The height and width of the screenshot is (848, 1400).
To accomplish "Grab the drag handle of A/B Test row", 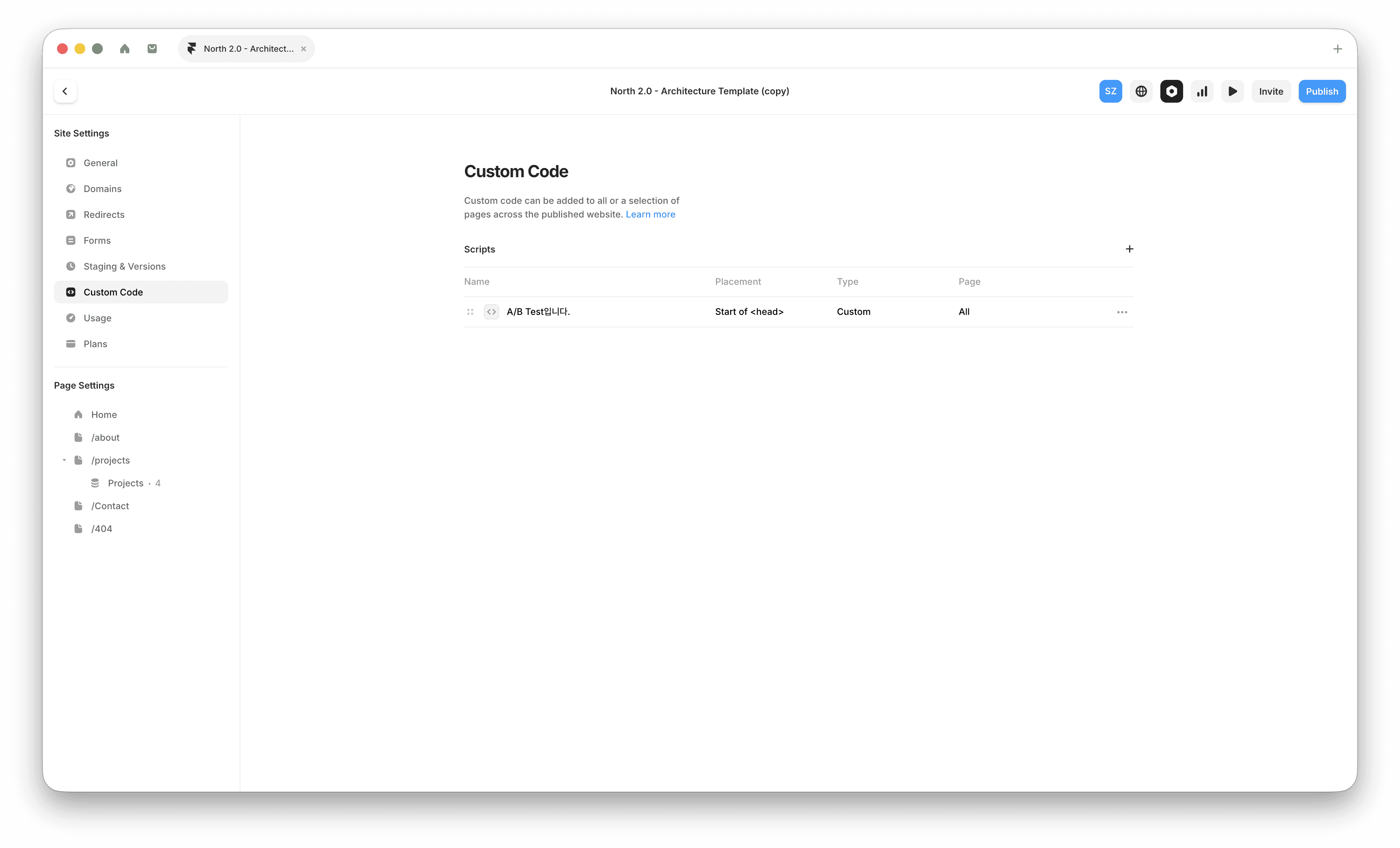I will pyautogui.click(x=470, y=312).
